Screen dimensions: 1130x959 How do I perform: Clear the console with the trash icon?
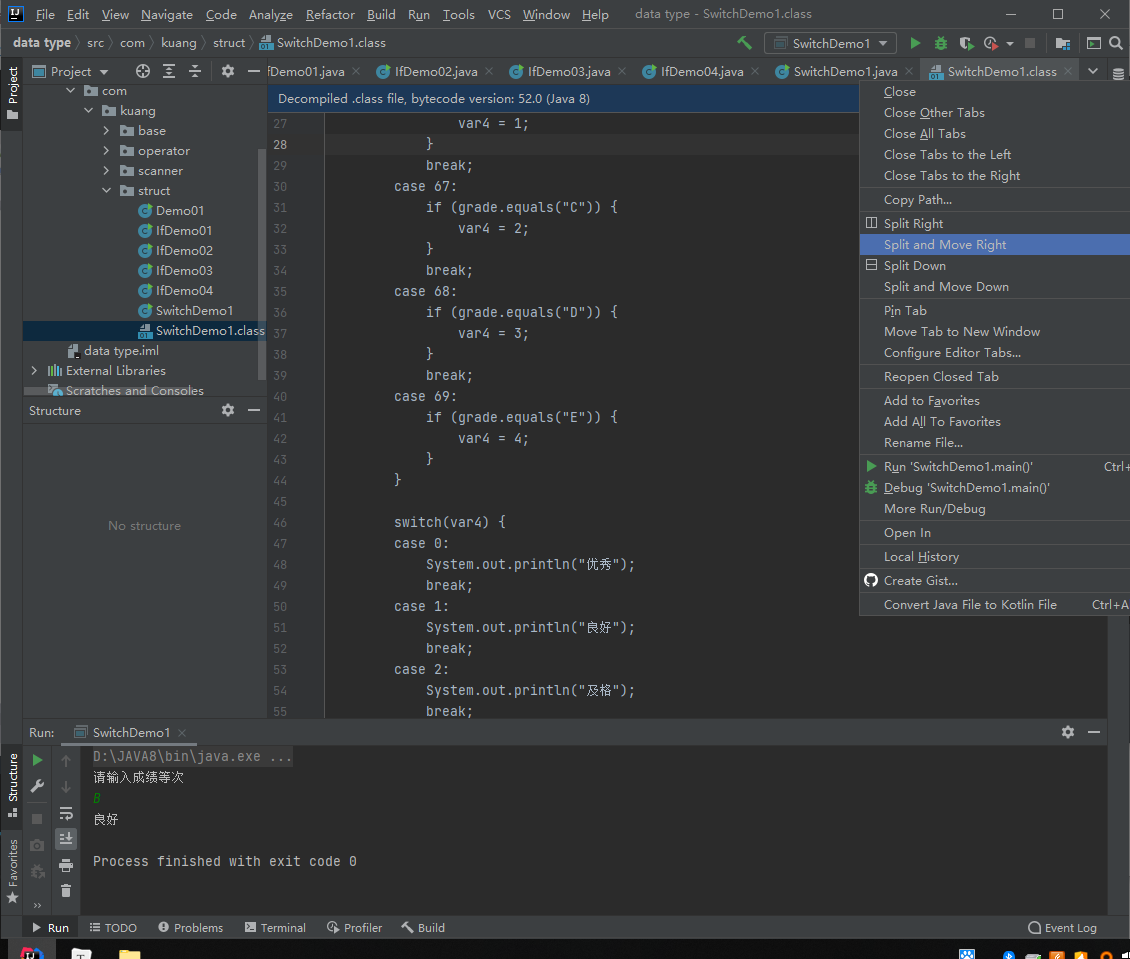pos(66,891)
